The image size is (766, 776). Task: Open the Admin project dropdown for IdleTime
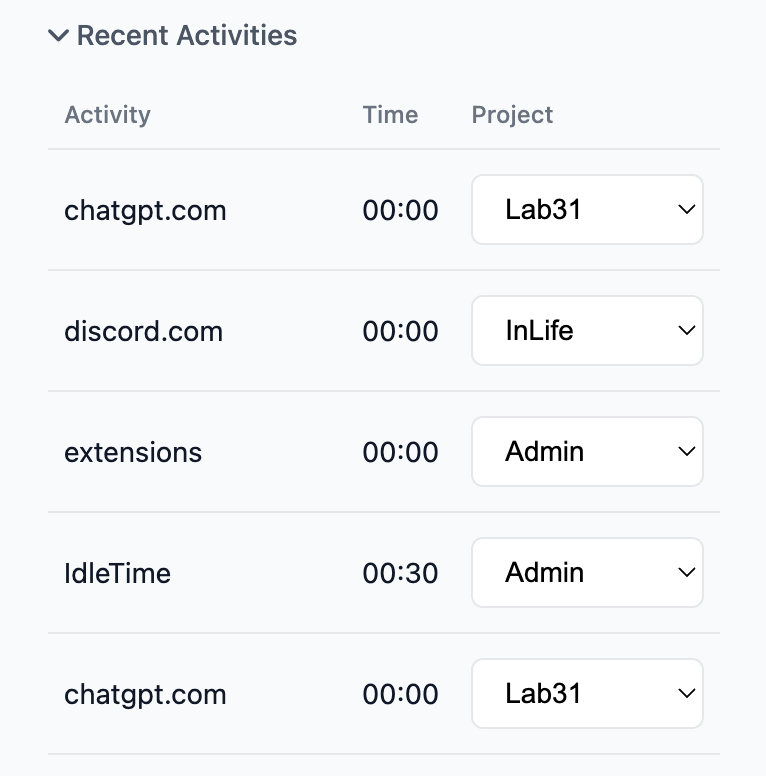(587, 573)
